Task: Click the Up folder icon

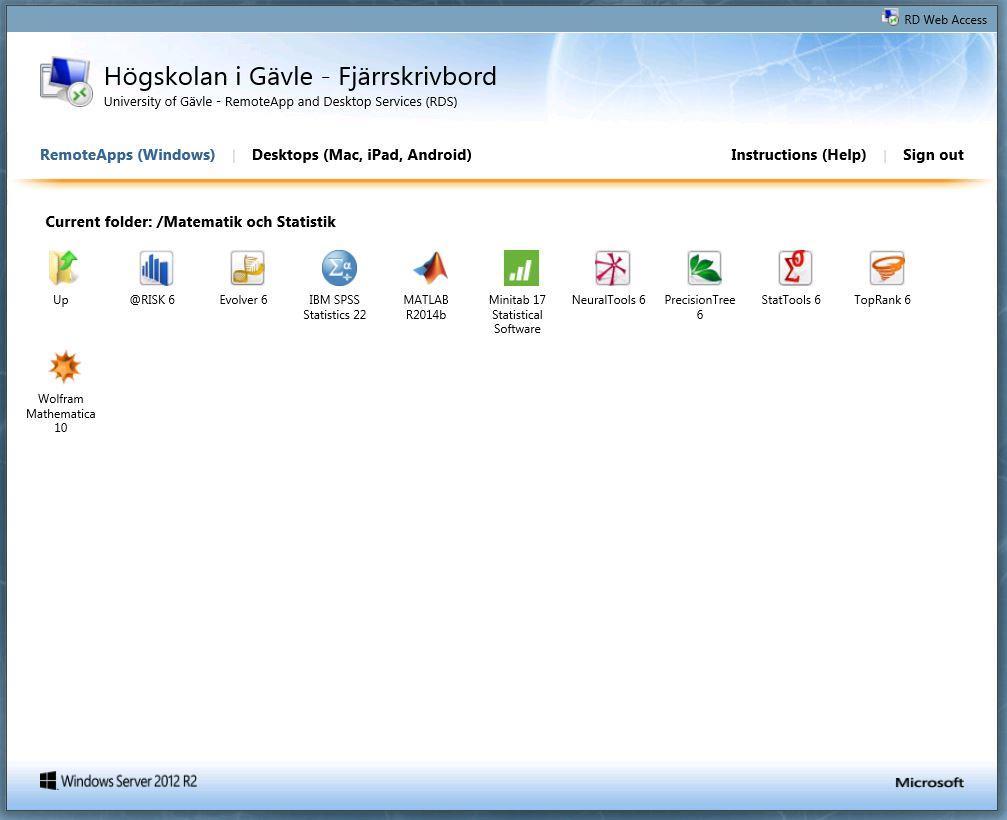Action: (63, 268)
